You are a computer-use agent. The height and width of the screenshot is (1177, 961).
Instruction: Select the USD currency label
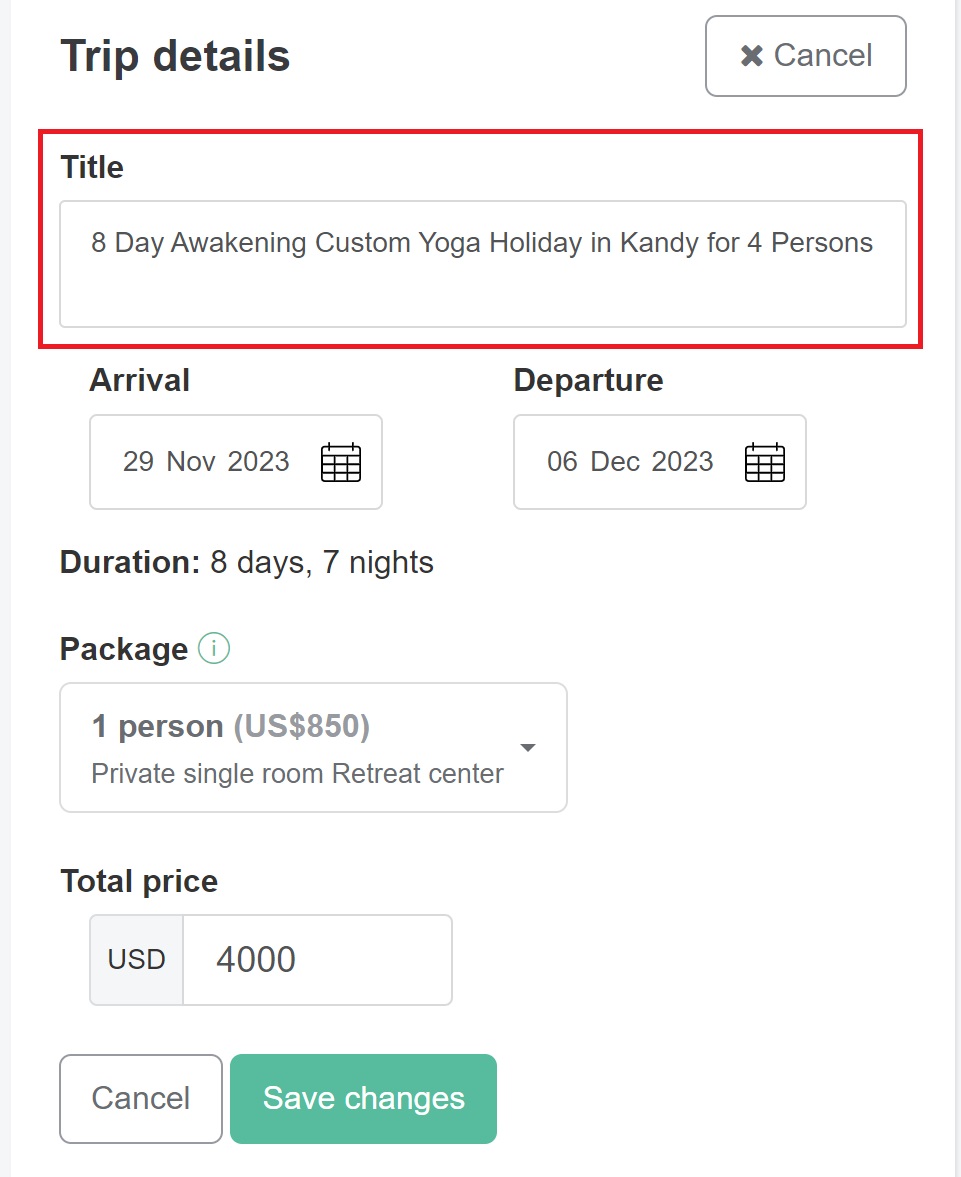[135, 959]
